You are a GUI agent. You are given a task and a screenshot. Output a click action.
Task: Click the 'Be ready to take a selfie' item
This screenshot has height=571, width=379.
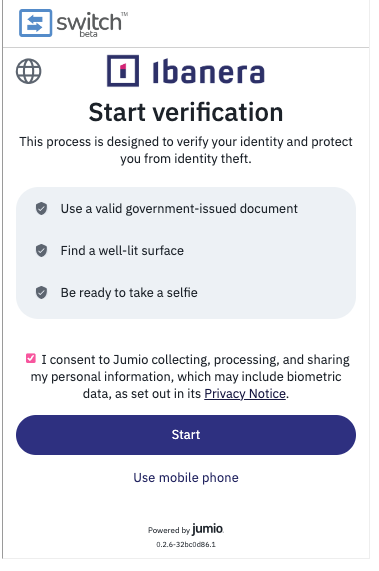pos(129,292)
